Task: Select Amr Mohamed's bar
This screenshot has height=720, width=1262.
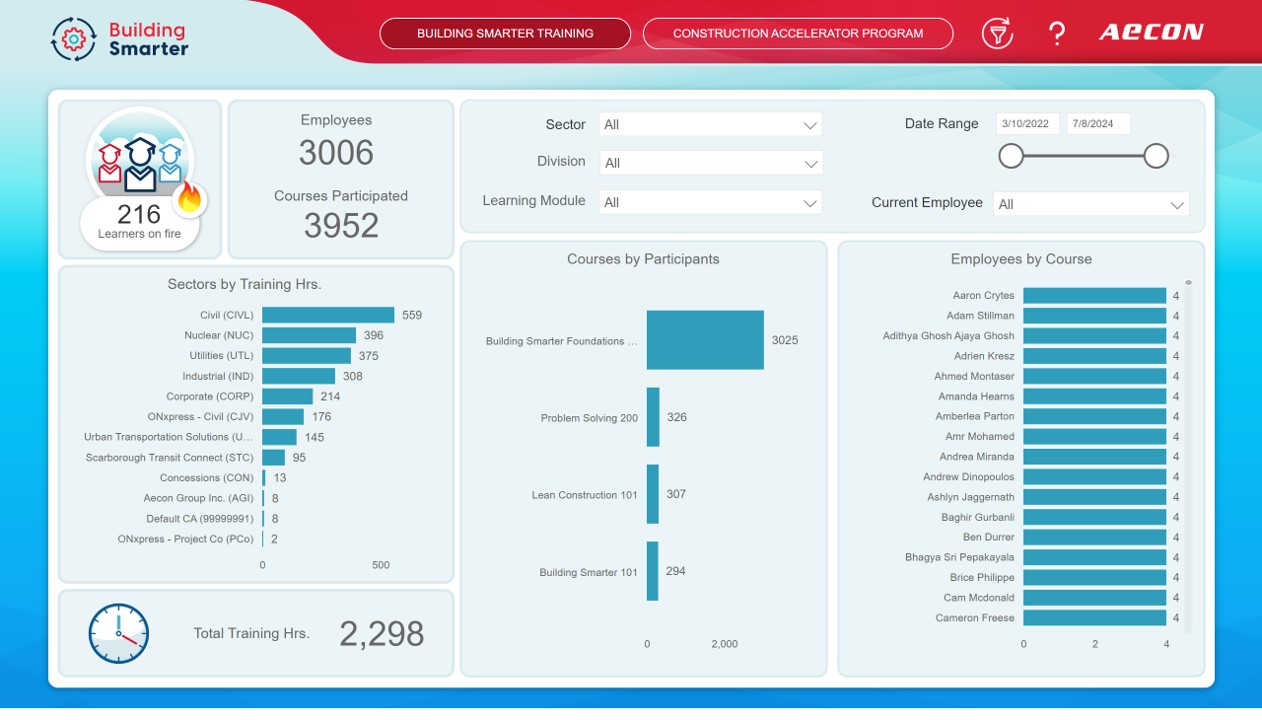Action: (x=1094, y=437)
